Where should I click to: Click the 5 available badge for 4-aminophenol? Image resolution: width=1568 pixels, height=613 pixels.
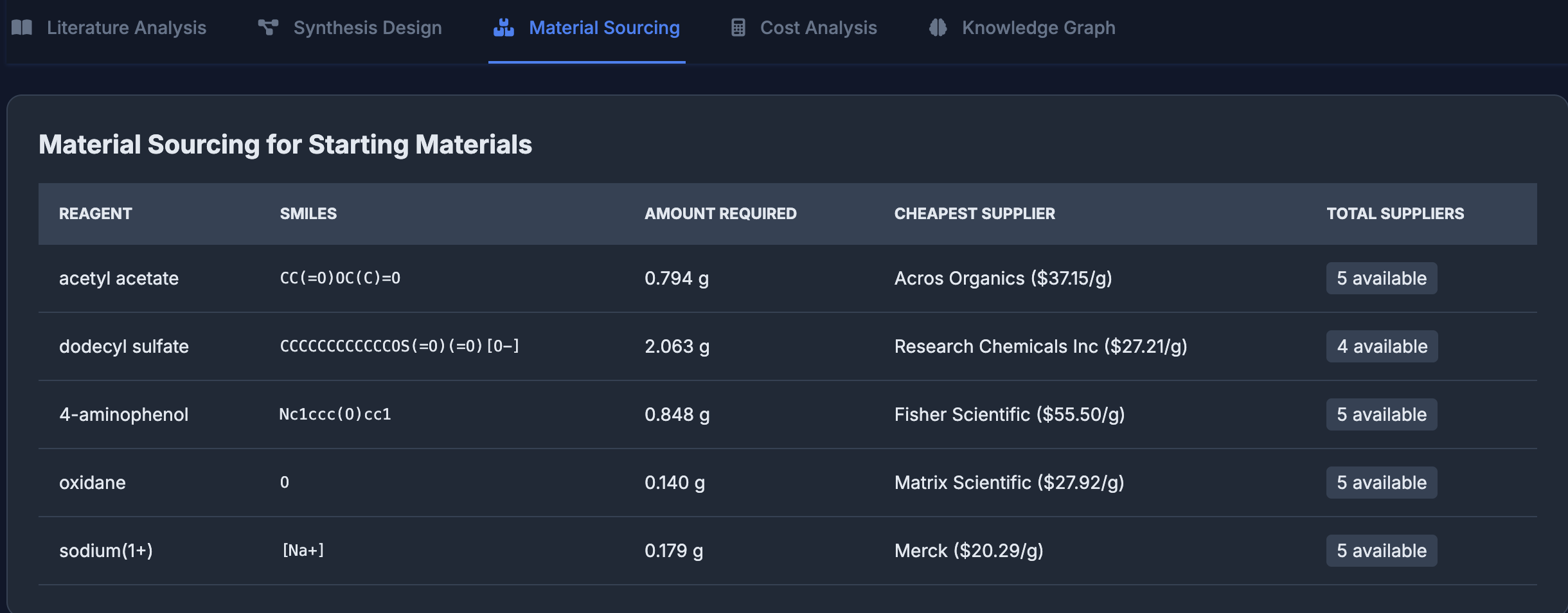pos(1380,414)
